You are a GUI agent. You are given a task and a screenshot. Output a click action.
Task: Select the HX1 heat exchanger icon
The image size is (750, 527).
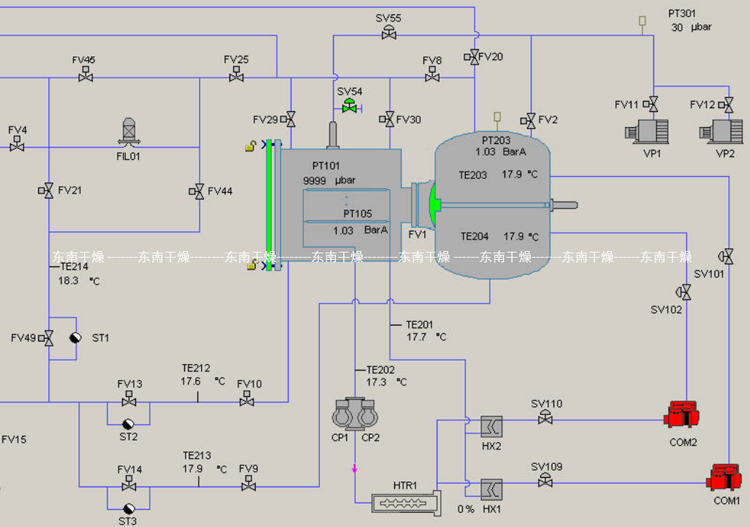coord(490,489)
